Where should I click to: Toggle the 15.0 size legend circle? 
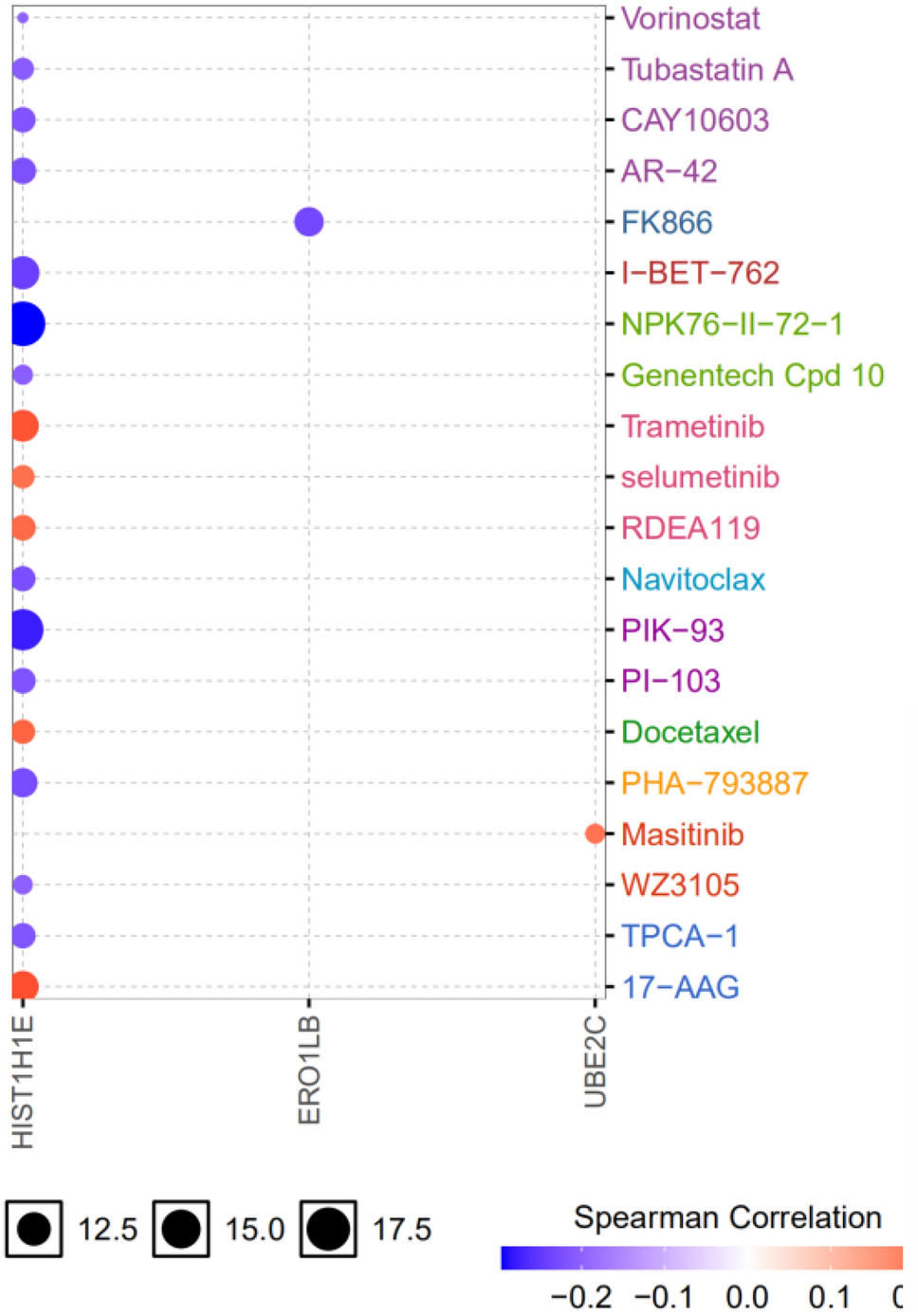tap(180, 1229)
